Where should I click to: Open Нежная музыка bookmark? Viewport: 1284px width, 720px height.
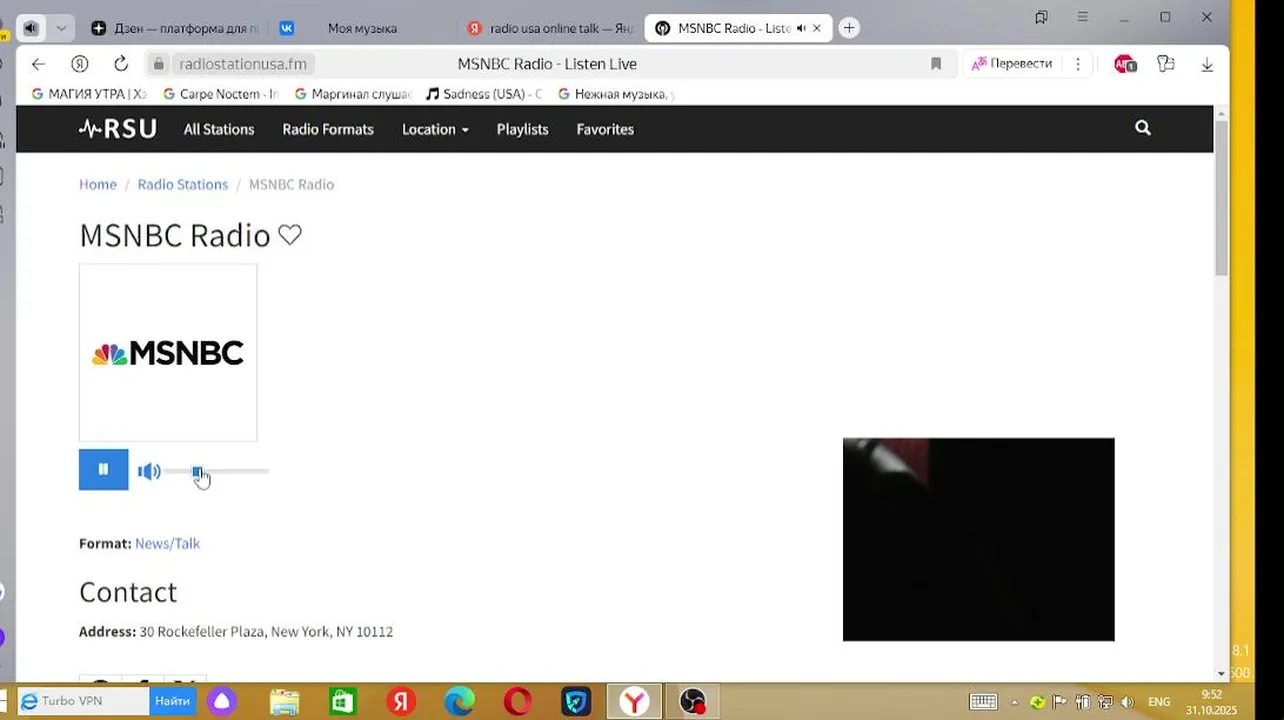616,94
